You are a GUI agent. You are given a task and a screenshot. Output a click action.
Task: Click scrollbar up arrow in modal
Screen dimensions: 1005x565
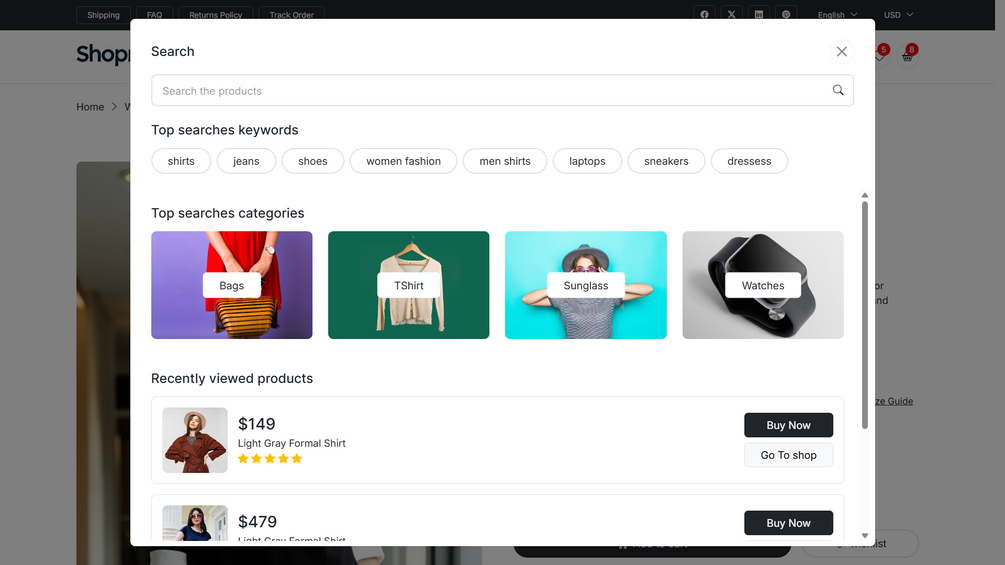865,195
